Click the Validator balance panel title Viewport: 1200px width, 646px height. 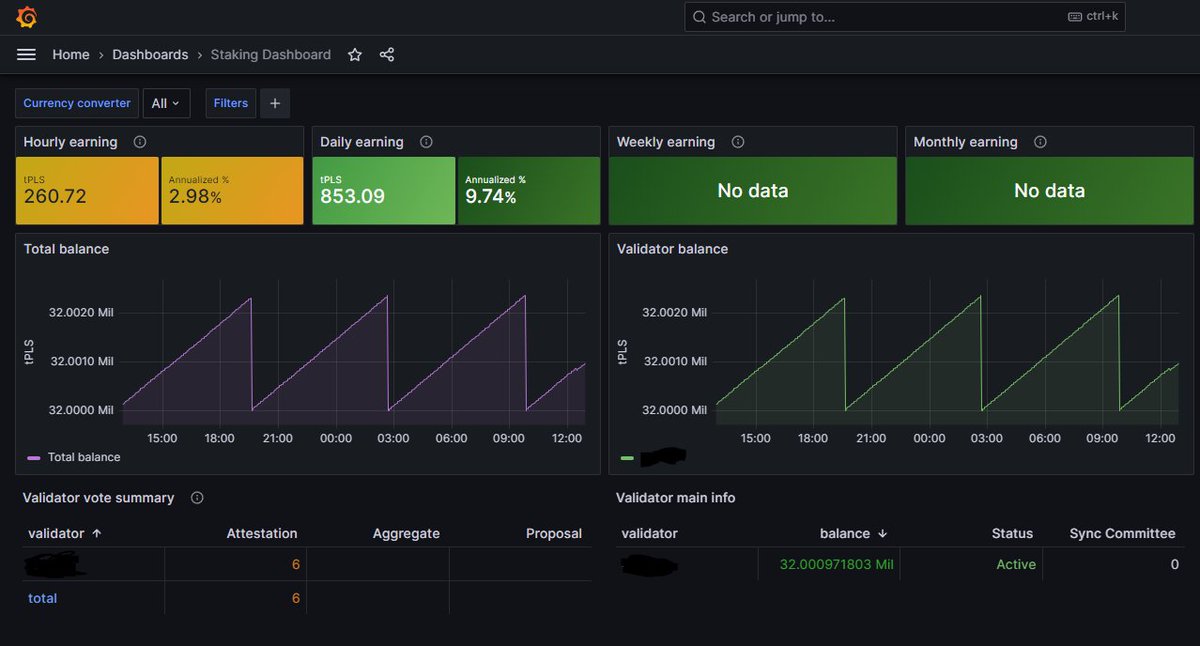tap(673, 249)
